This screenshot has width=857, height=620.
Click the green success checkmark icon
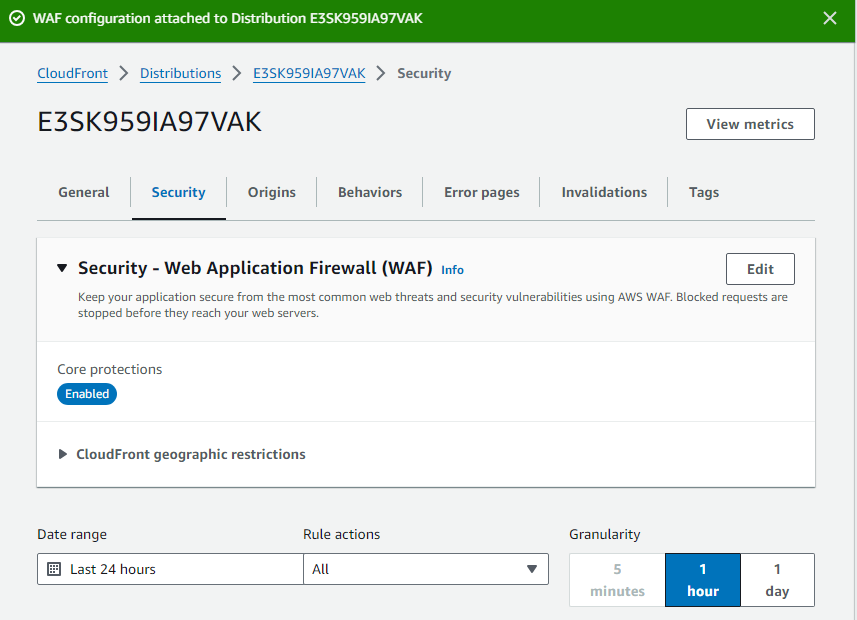[17, 19]
